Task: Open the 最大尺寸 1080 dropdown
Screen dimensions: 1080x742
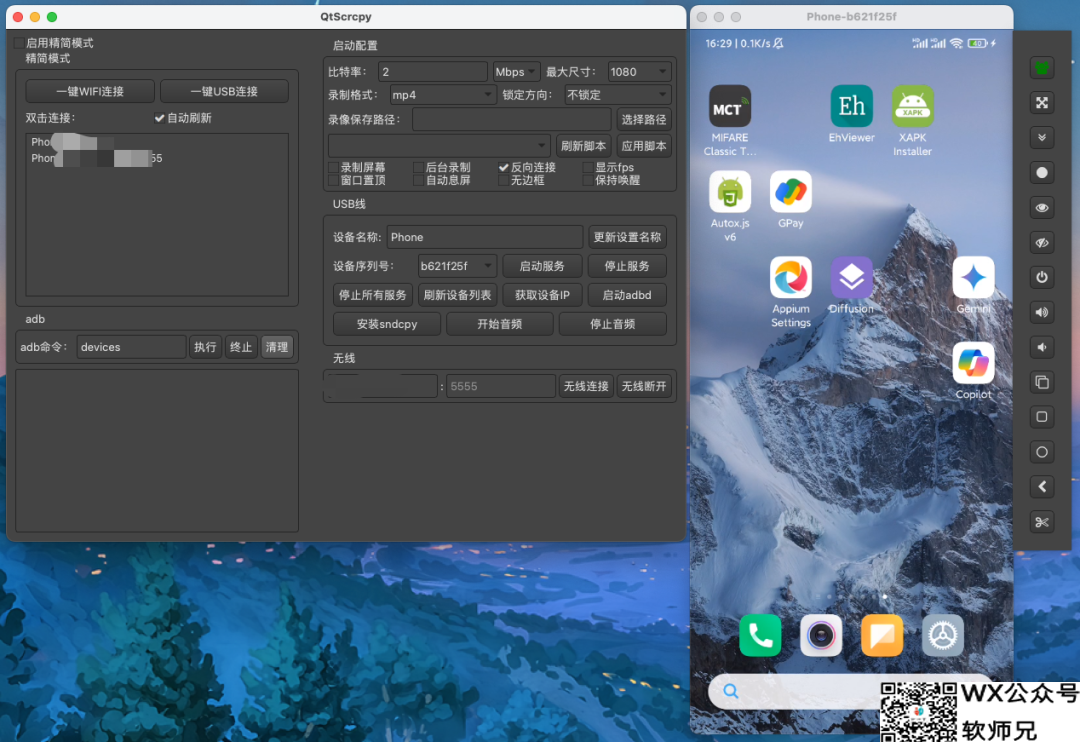Action: click(x=638, y=72)
